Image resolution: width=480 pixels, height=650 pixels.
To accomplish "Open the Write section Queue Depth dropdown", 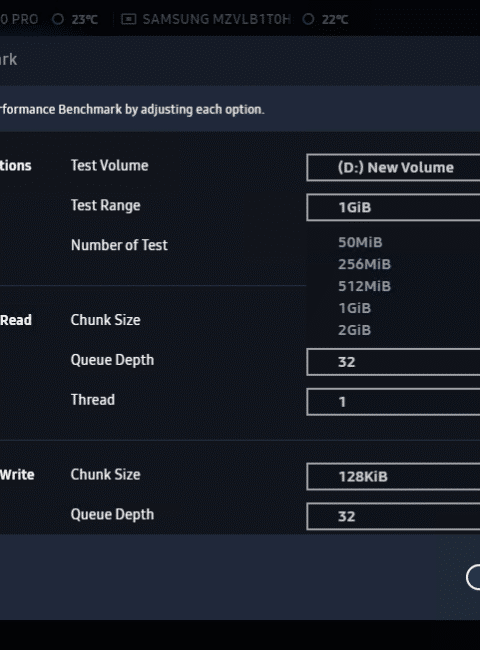I will [x=393, y=517].
